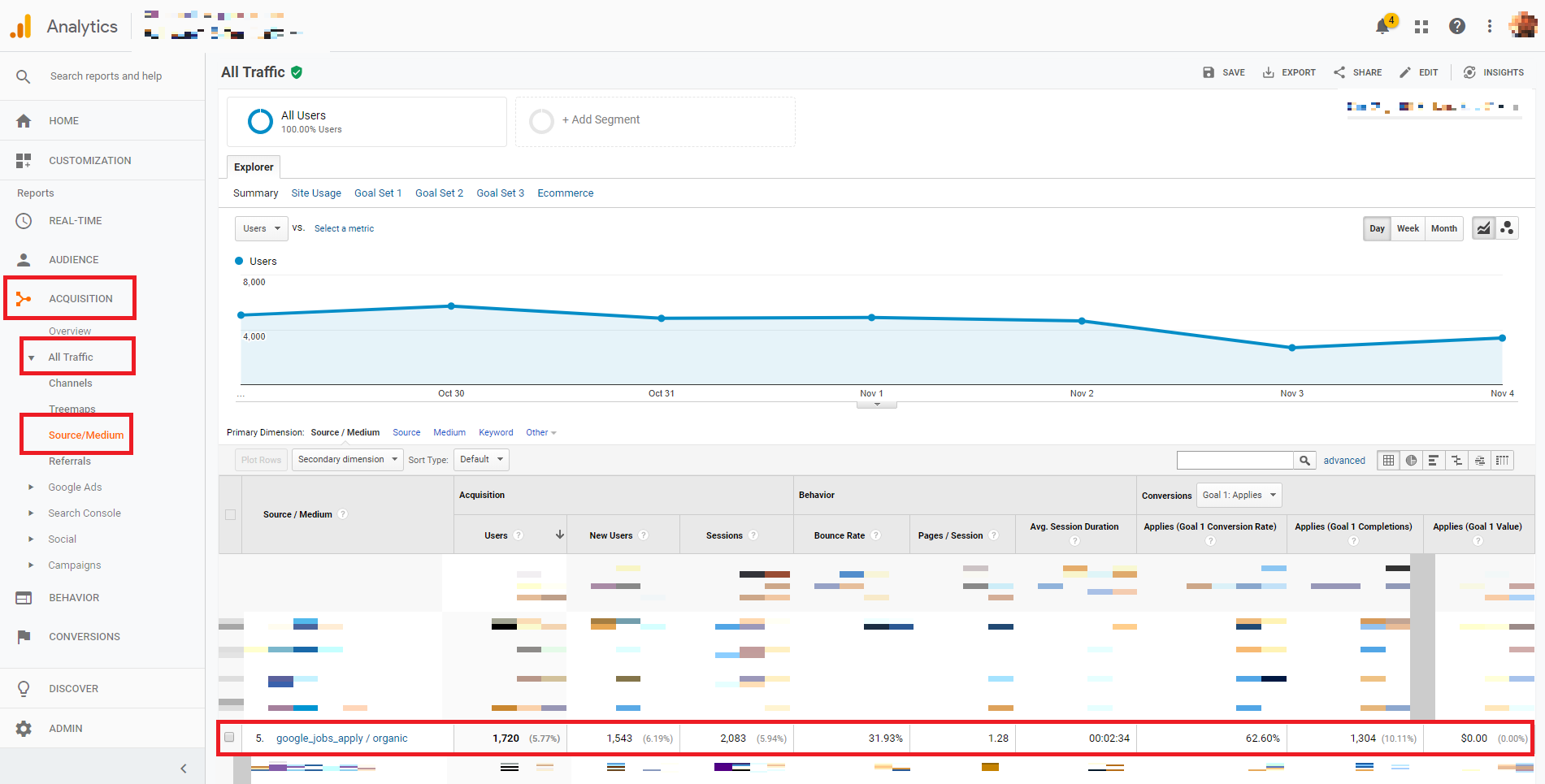Open the Sort Type Default dropdown
Screen dimensions: 1545x784
480,460
